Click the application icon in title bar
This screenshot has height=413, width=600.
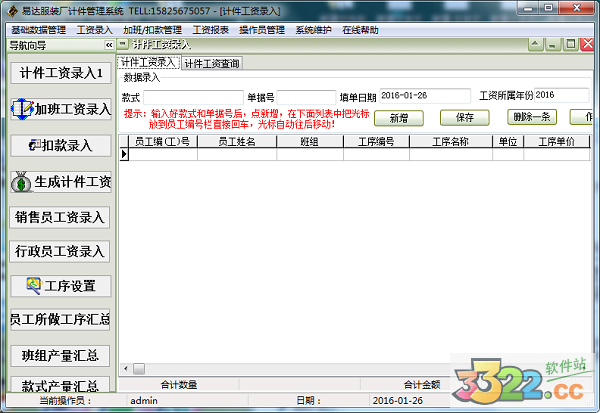point(13,11)
